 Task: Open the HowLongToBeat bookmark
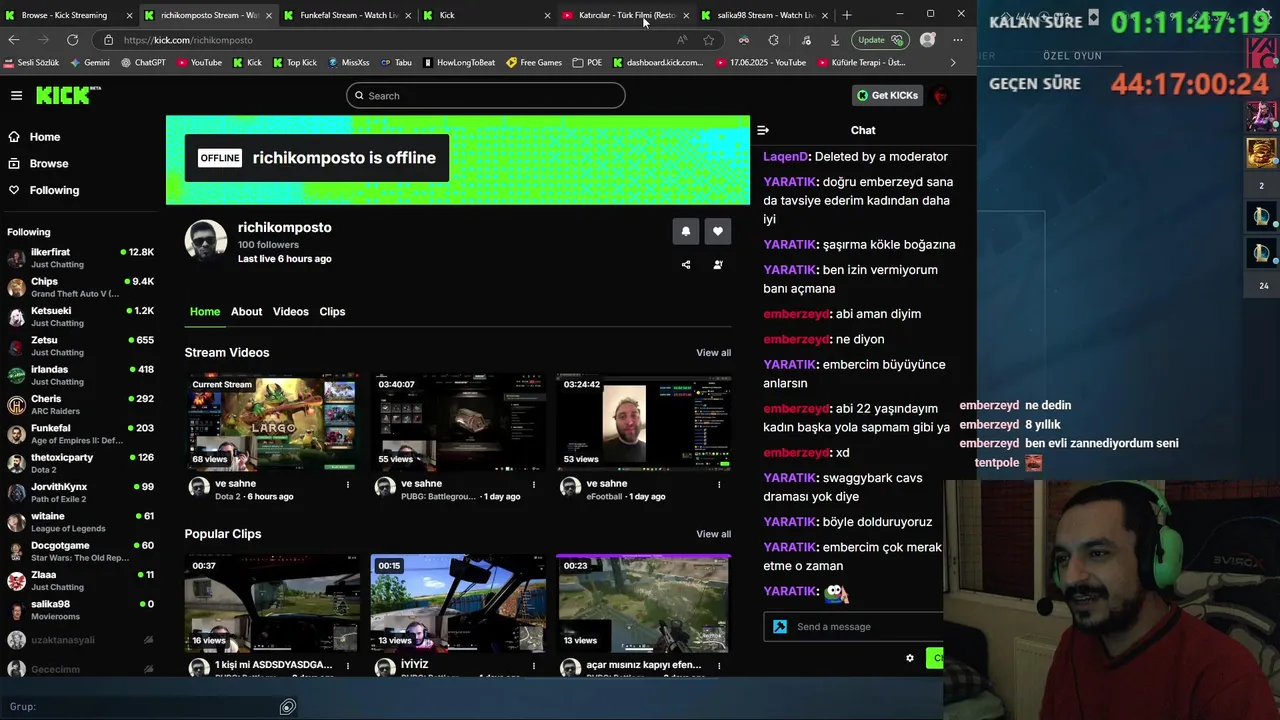[459, 62]
